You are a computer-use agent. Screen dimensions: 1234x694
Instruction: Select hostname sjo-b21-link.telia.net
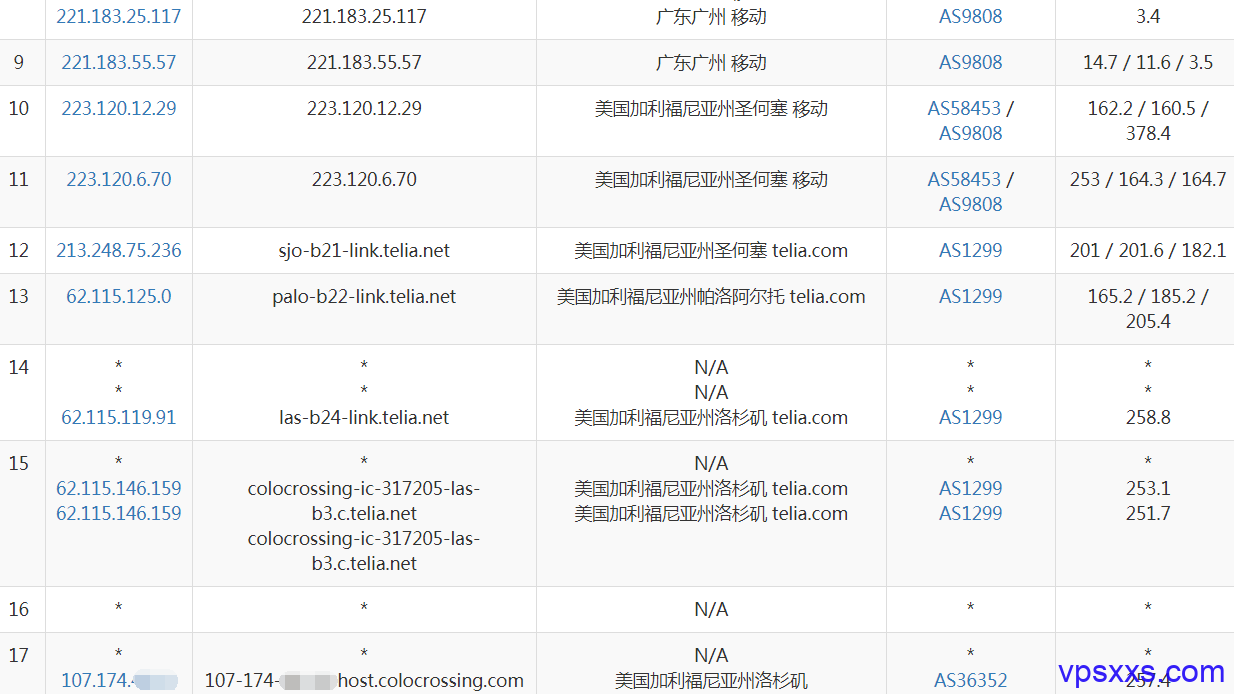click(x=364, y=250)
